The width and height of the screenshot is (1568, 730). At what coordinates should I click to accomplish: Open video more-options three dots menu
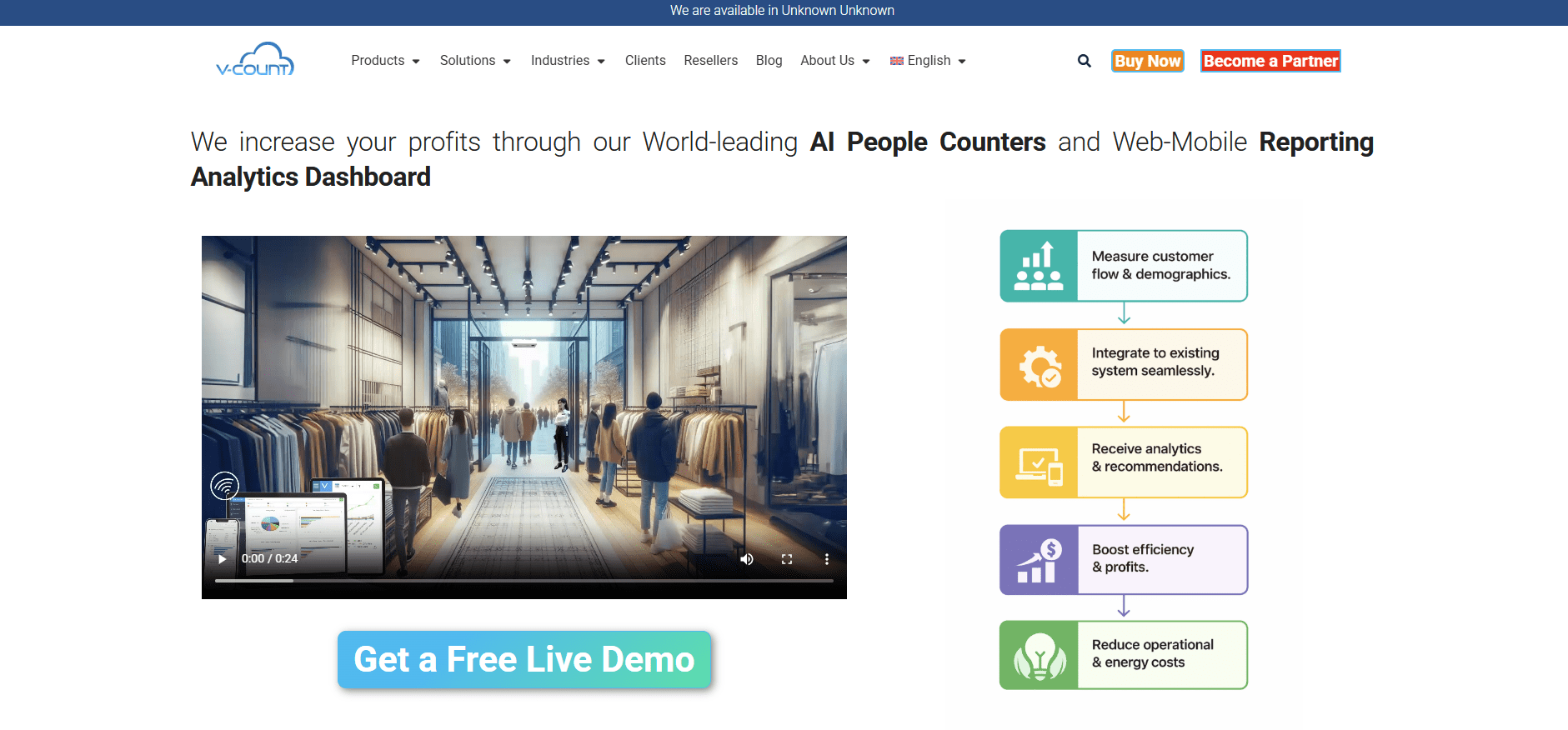click(826, 559)
